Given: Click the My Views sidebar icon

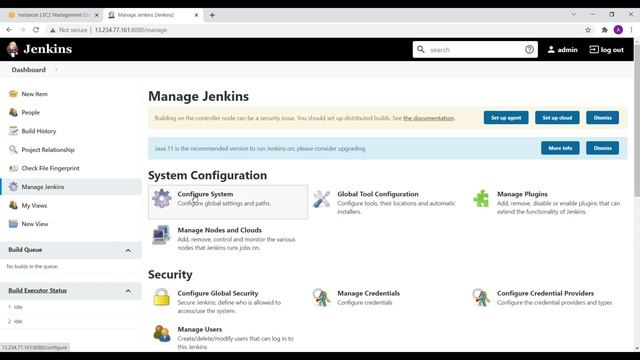Looking at the screenshot, I should (x=13, y=205).
